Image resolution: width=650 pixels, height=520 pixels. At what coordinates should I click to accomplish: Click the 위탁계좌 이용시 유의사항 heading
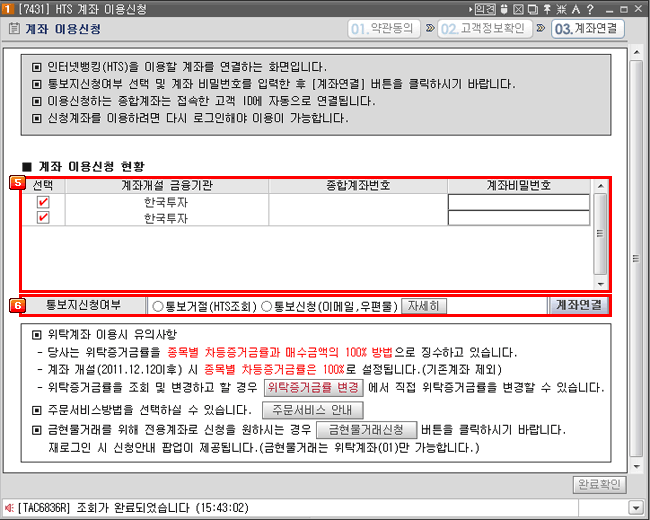point(112,334)
